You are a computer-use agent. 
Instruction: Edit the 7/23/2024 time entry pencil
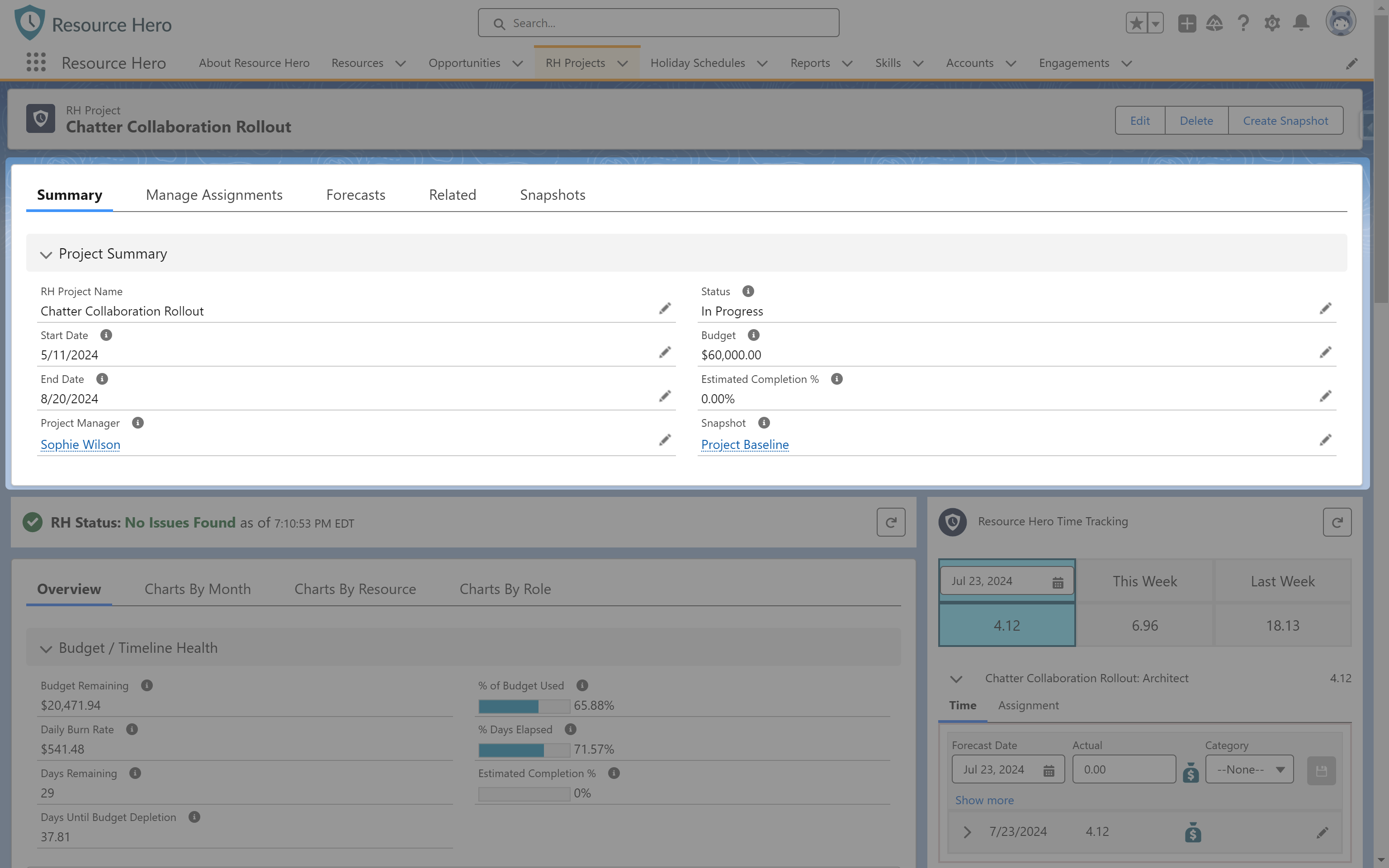[x=1322, y=833]
